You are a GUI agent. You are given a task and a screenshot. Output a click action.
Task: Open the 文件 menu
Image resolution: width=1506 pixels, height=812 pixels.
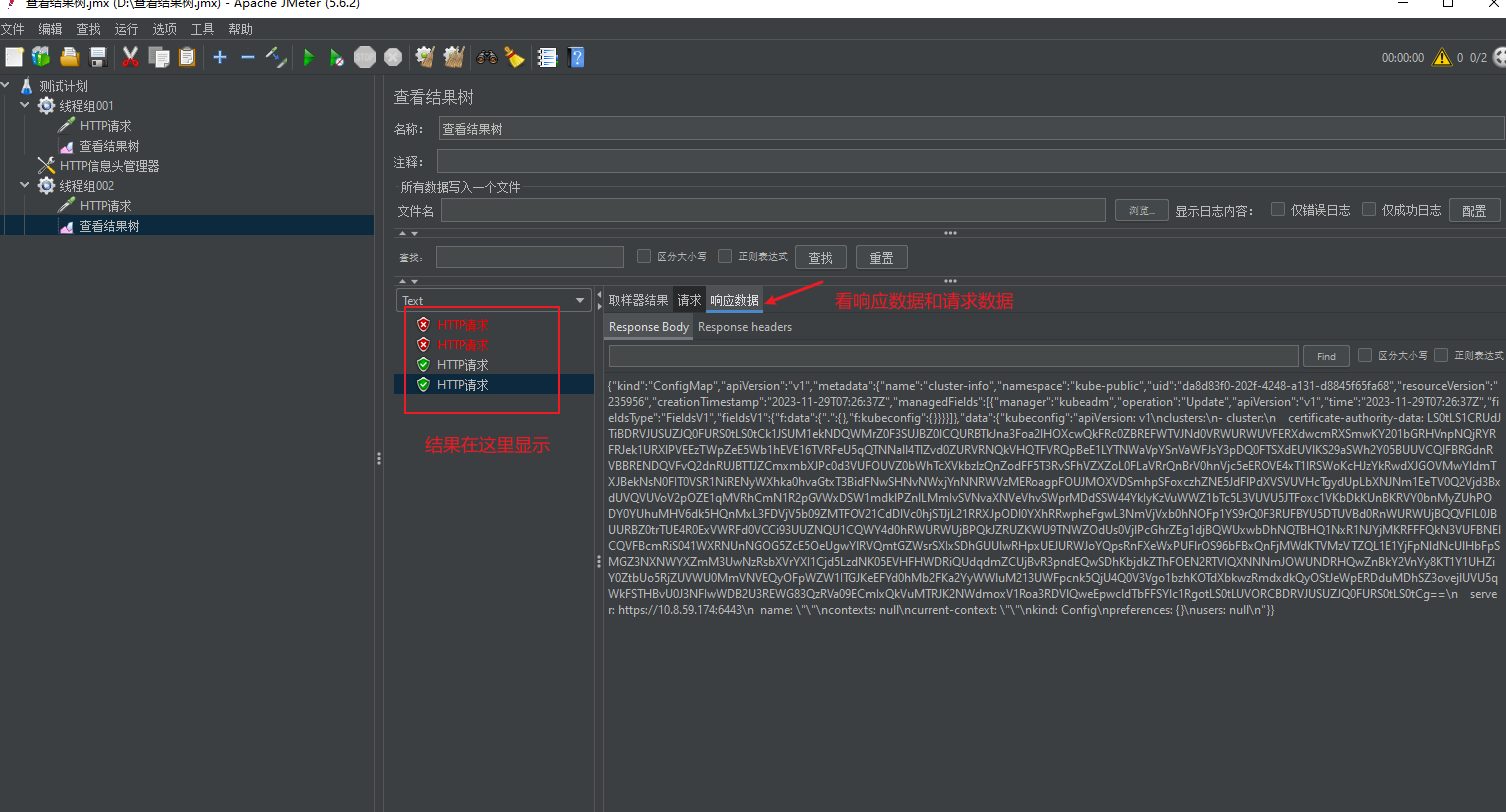pyautogui.click(x=12, y=29)
